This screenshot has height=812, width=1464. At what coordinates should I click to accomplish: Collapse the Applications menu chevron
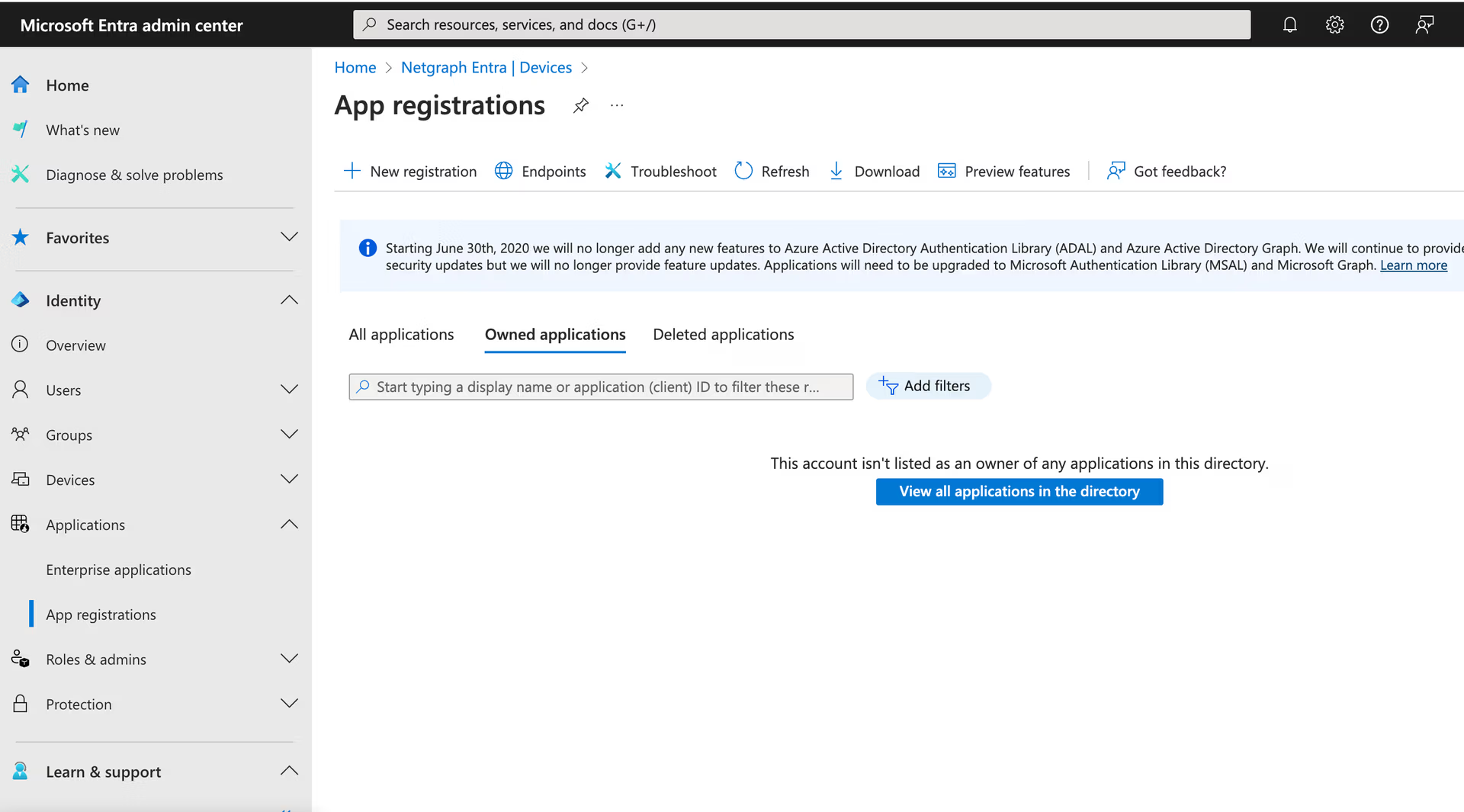[289, 525]
